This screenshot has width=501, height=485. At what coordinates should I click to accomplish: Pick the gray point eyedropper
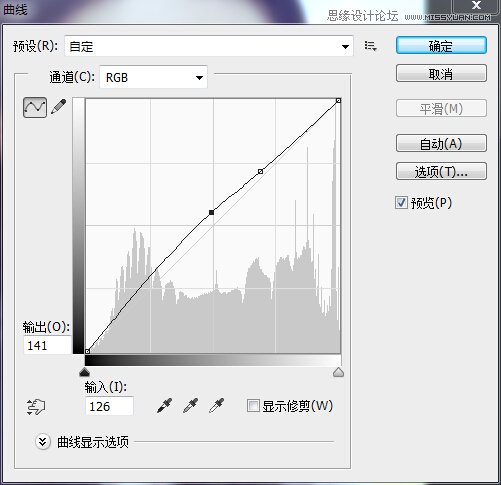(x=191, y=406)
